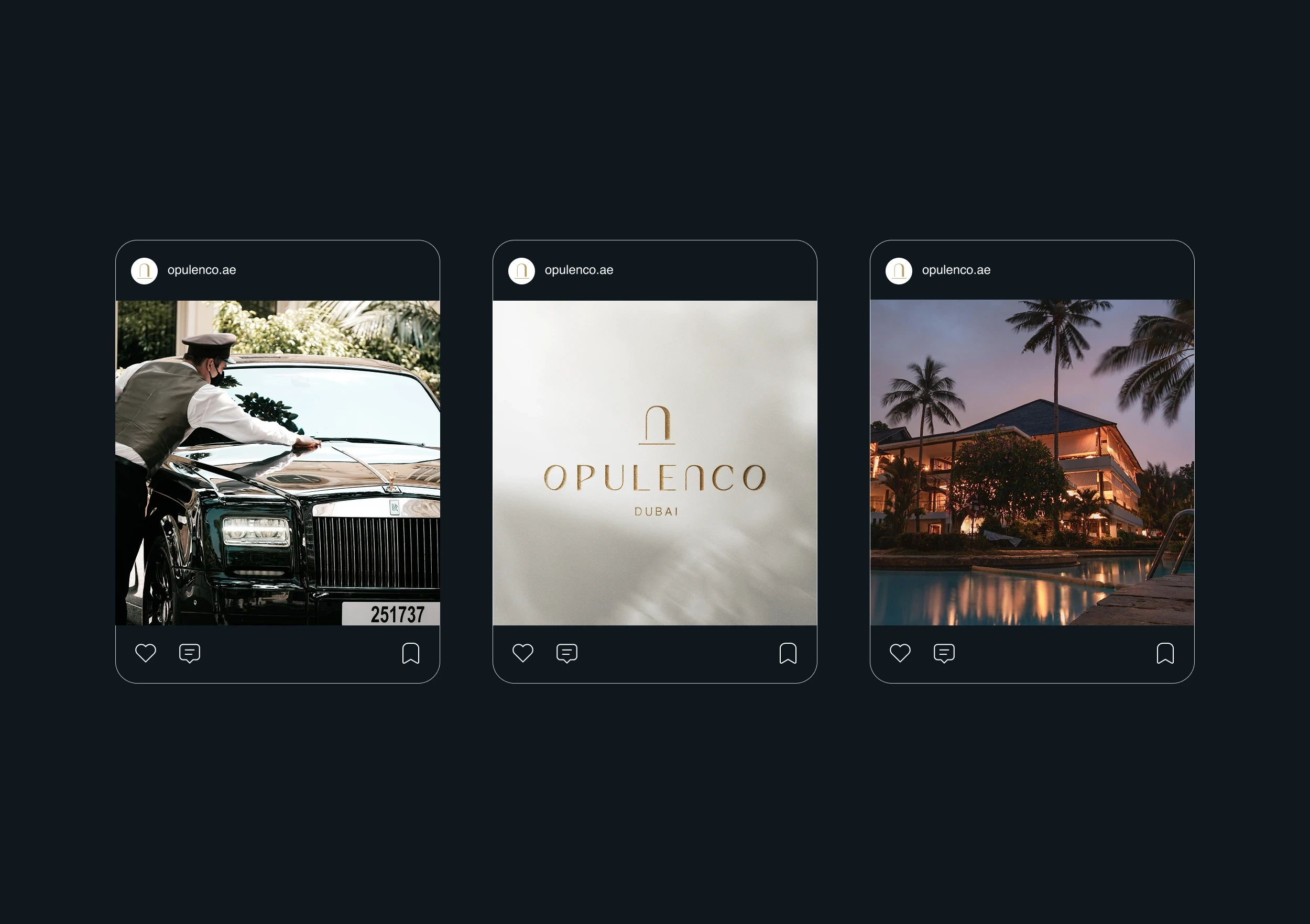Open the Rolls-Royce chauffeur photo
Screen dimensions: 1310x924
278,463
